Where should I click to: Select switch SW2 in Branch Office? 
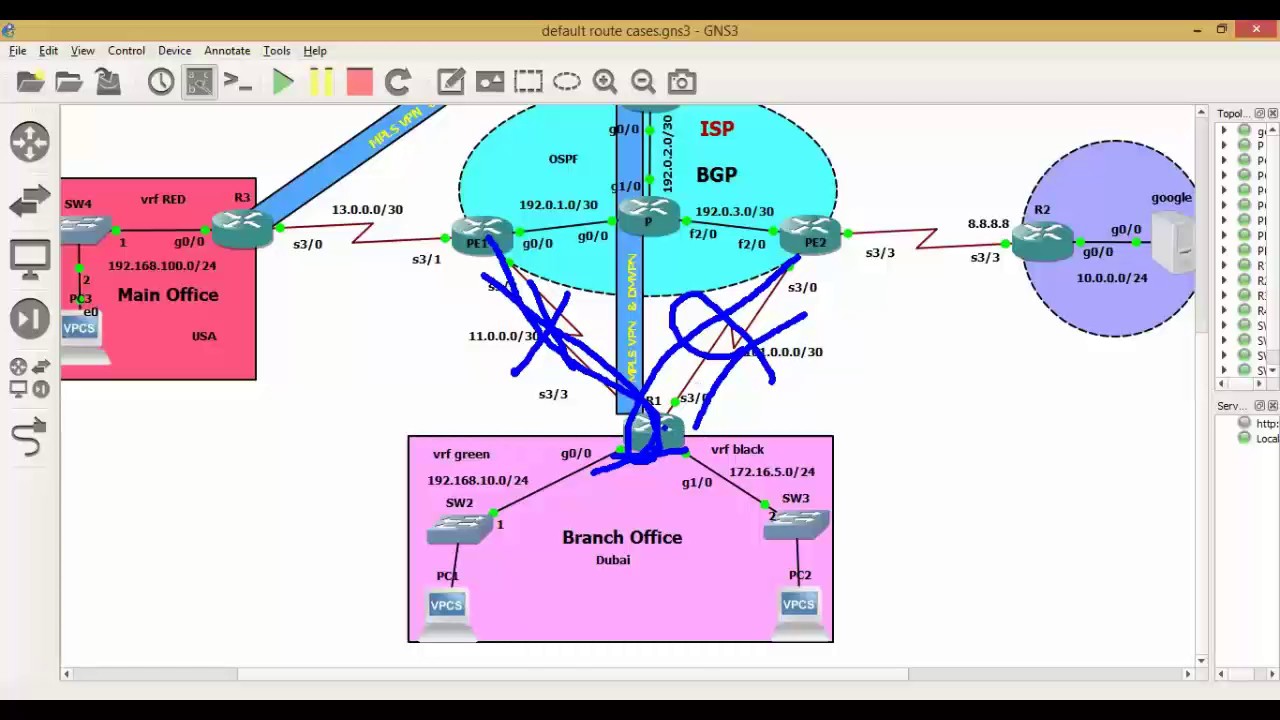point(460,528)
